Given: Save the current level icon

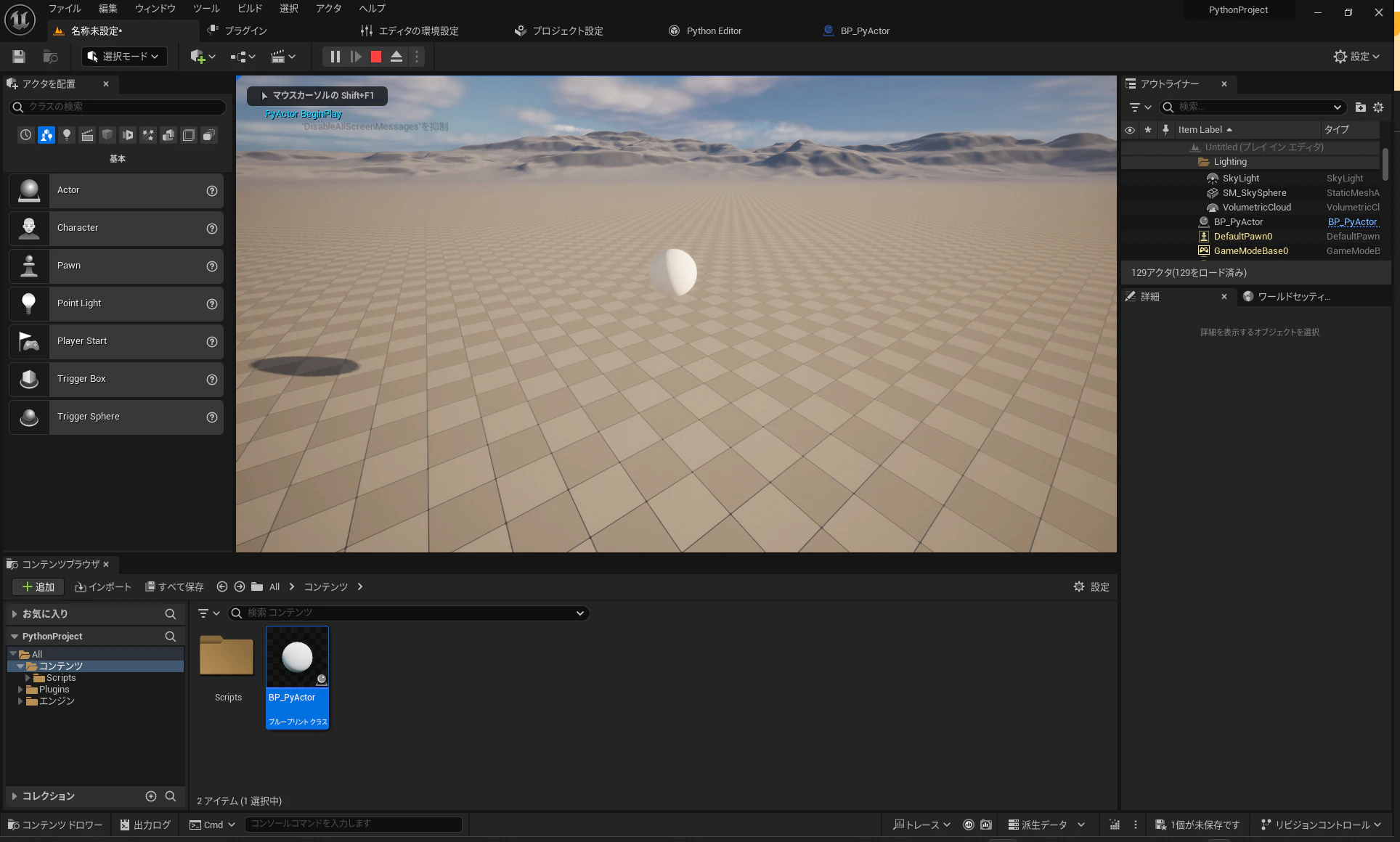Looking at the screenshot, I should 19,57.
